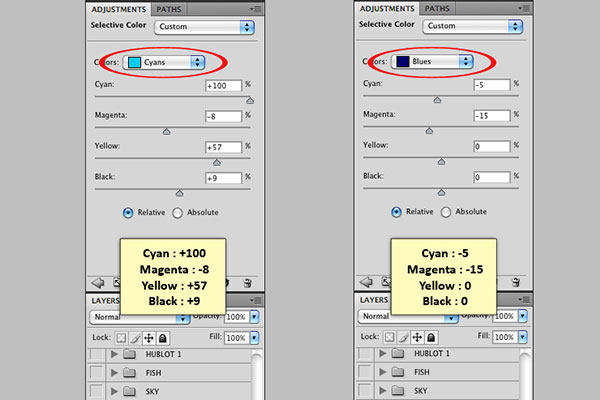Toggle FISH visibility box in Cyans panel layers

click(97, 372)
